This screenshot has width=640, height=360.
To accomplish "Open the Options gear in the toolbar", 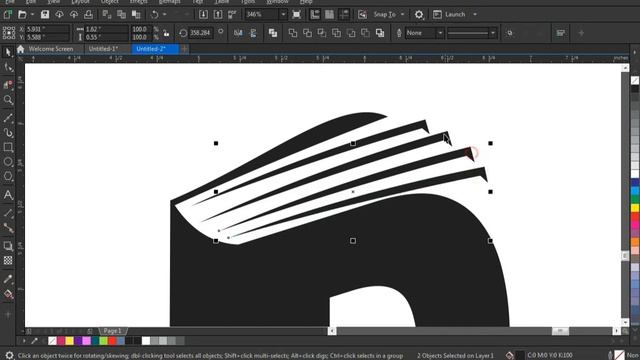I will click(x=419, y=14).
